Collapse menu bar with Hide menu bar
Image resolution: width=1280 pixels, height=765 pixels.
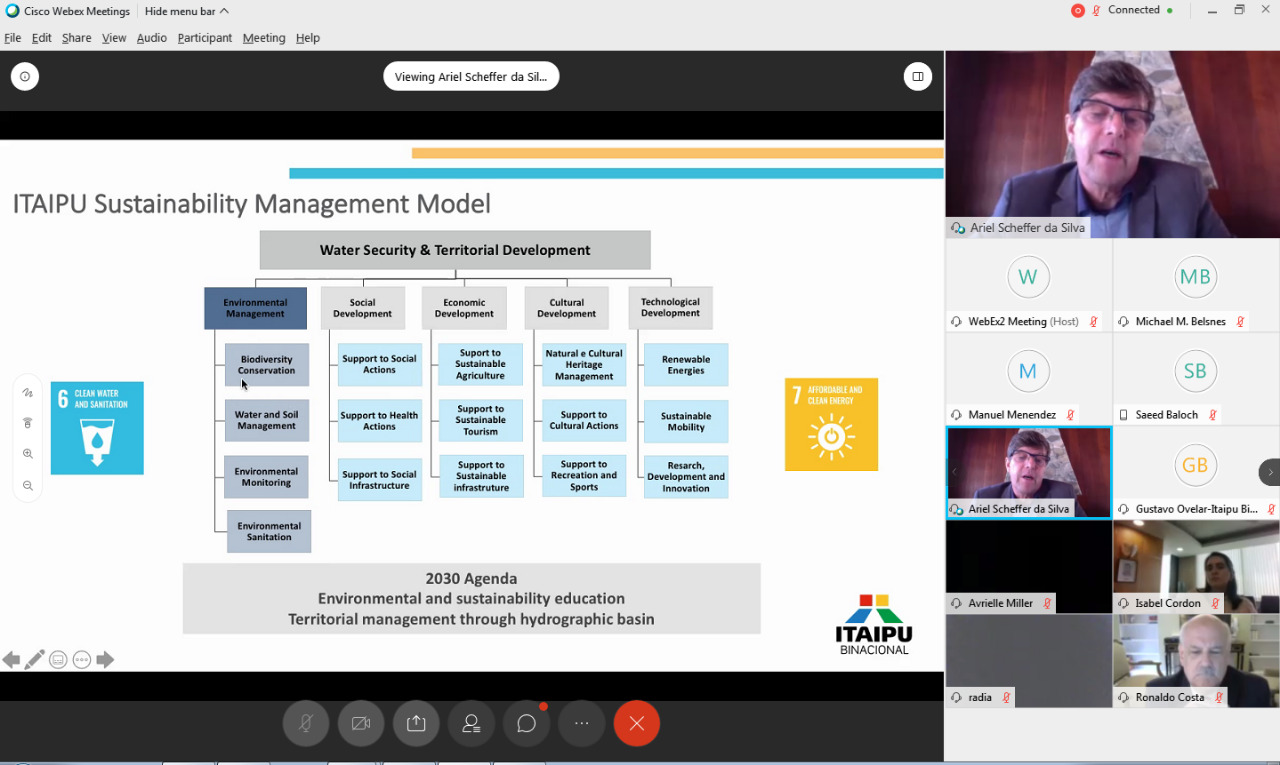[186, 11]
